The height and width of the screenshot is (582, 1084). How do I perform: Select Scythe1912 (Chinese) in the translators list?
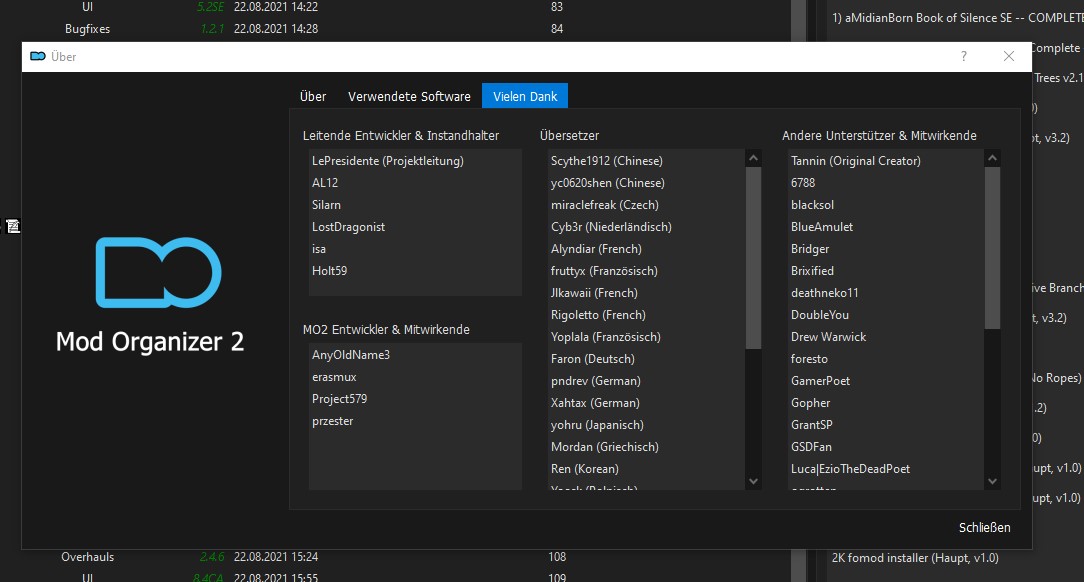tap(607, 160)
